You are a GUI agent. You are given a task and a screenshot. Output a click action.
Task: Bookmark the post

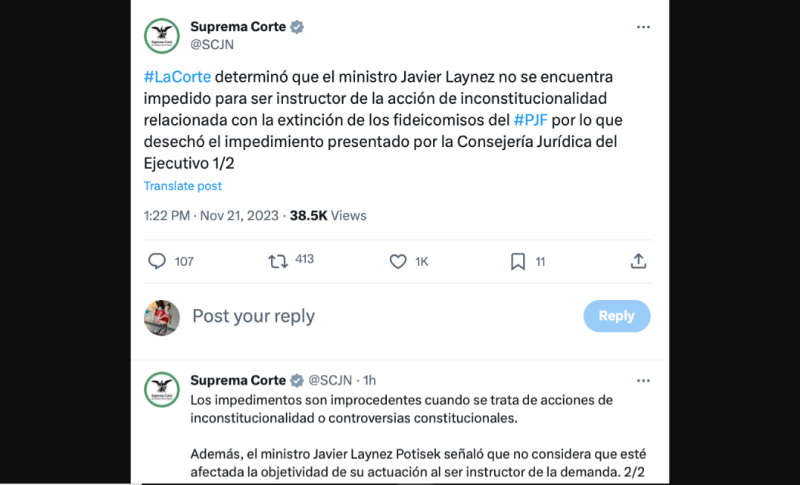[x=518, y=262]
